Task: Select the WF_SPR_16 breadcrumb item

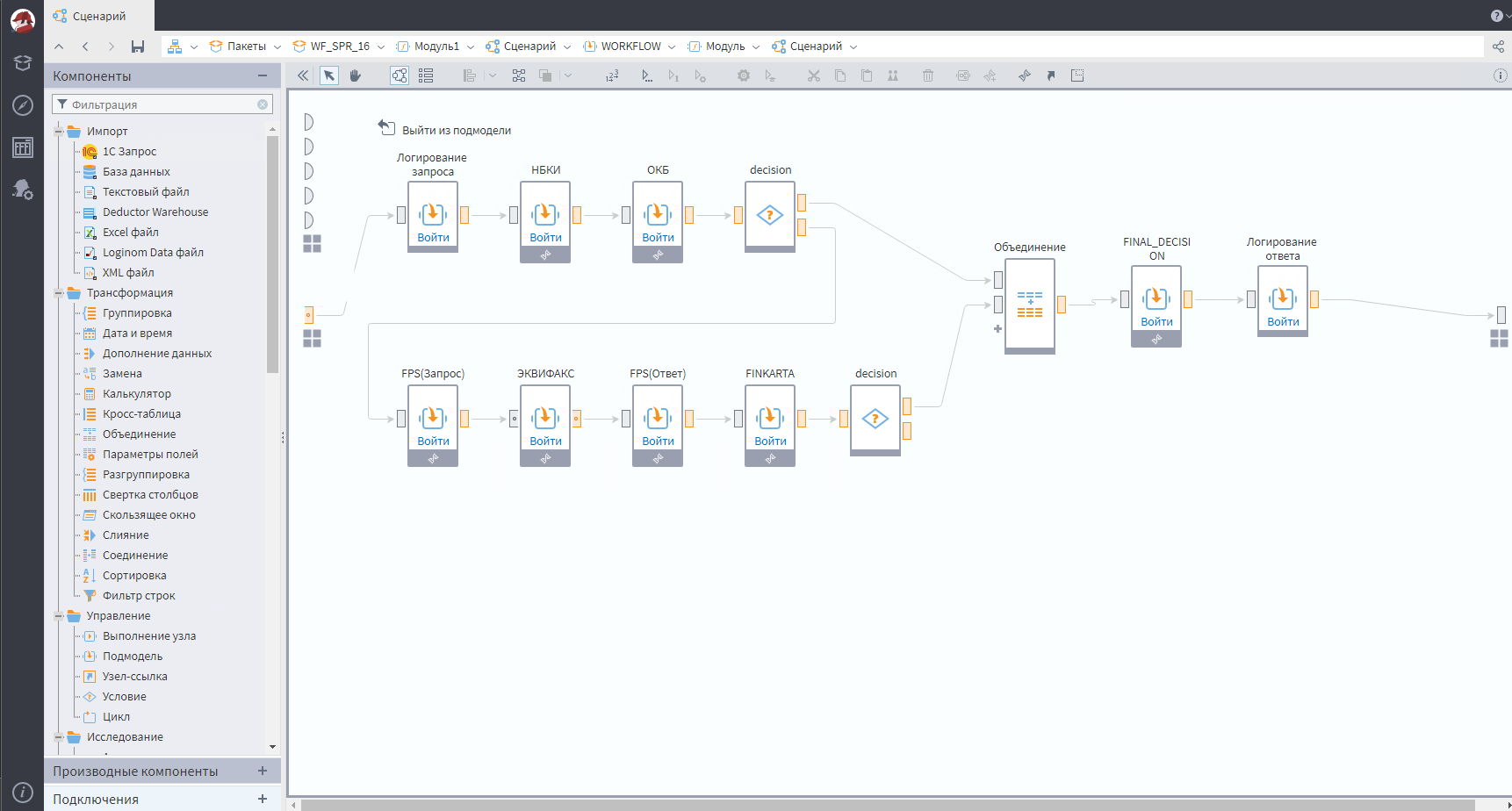Action: pos(339,47)
